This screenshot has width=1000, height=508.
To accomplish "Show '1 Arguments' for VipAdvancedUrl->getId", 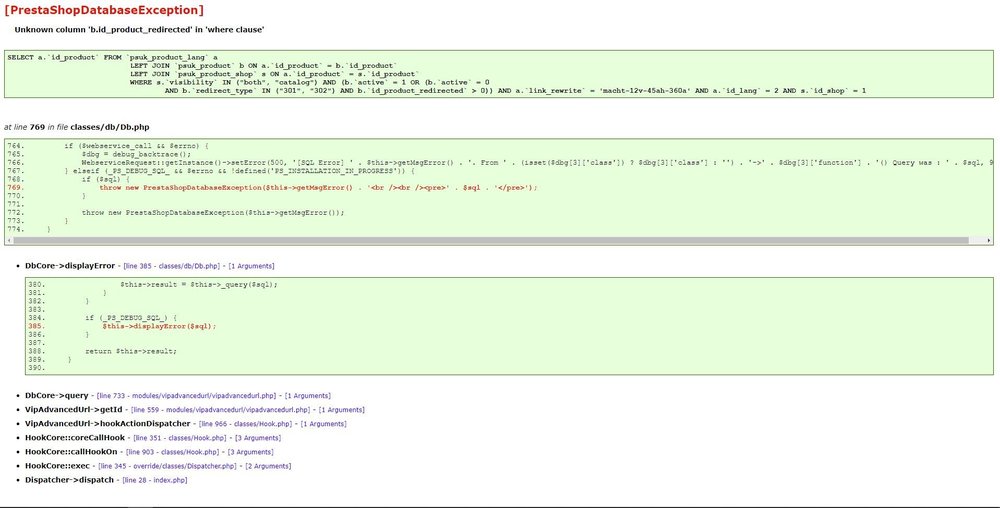I will click(342, 410).
